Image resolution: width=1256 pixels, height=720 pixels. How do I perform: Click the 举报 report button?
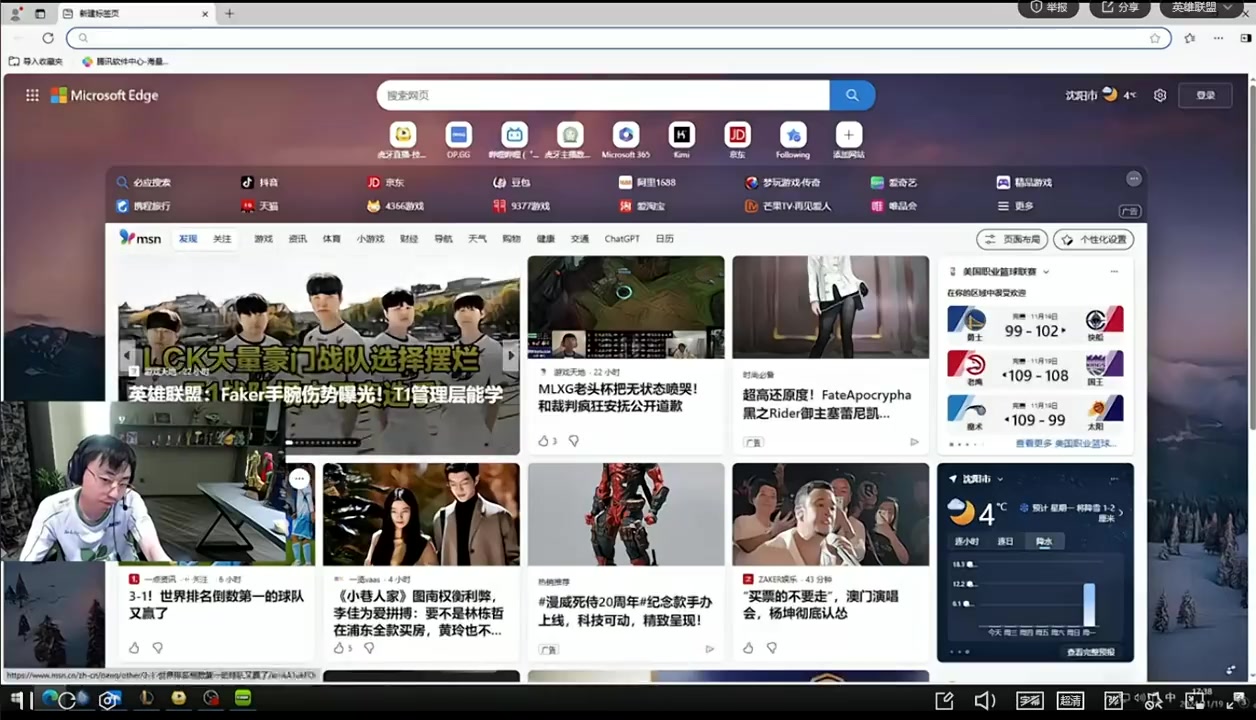point(1047,7)
